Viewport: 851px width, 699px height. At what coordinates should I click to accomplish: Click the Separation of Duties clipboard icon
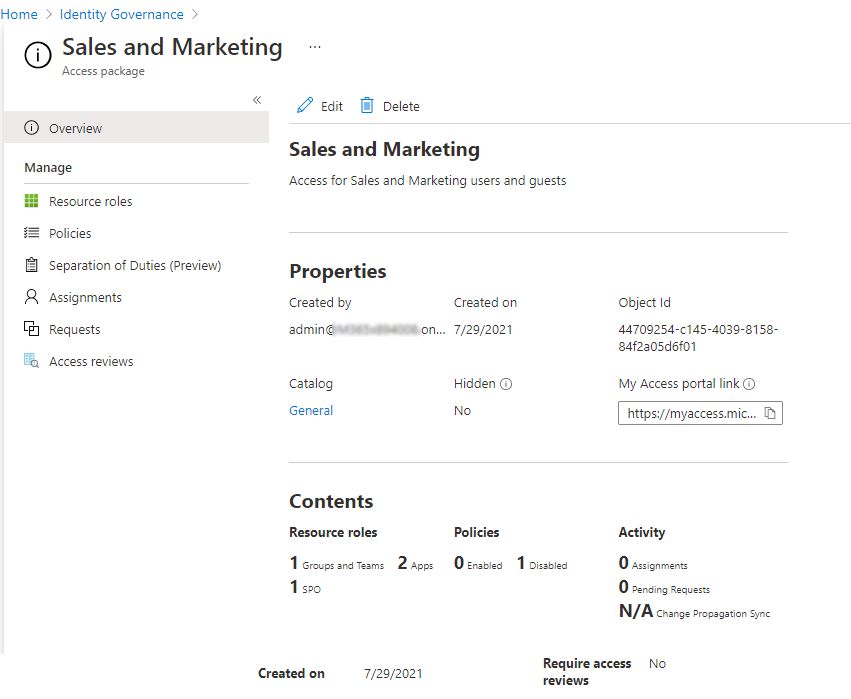point(31,265)
